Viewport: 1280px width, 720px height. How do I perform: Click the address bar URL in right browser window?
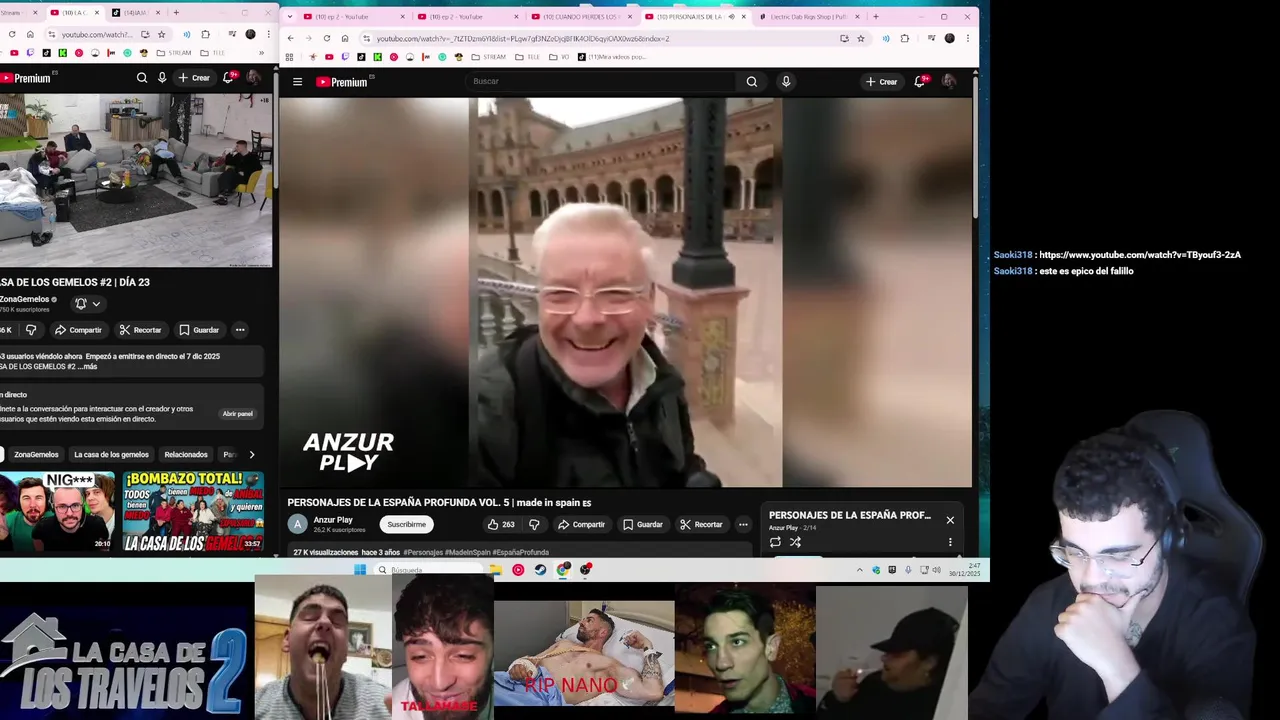click(522, 38)
